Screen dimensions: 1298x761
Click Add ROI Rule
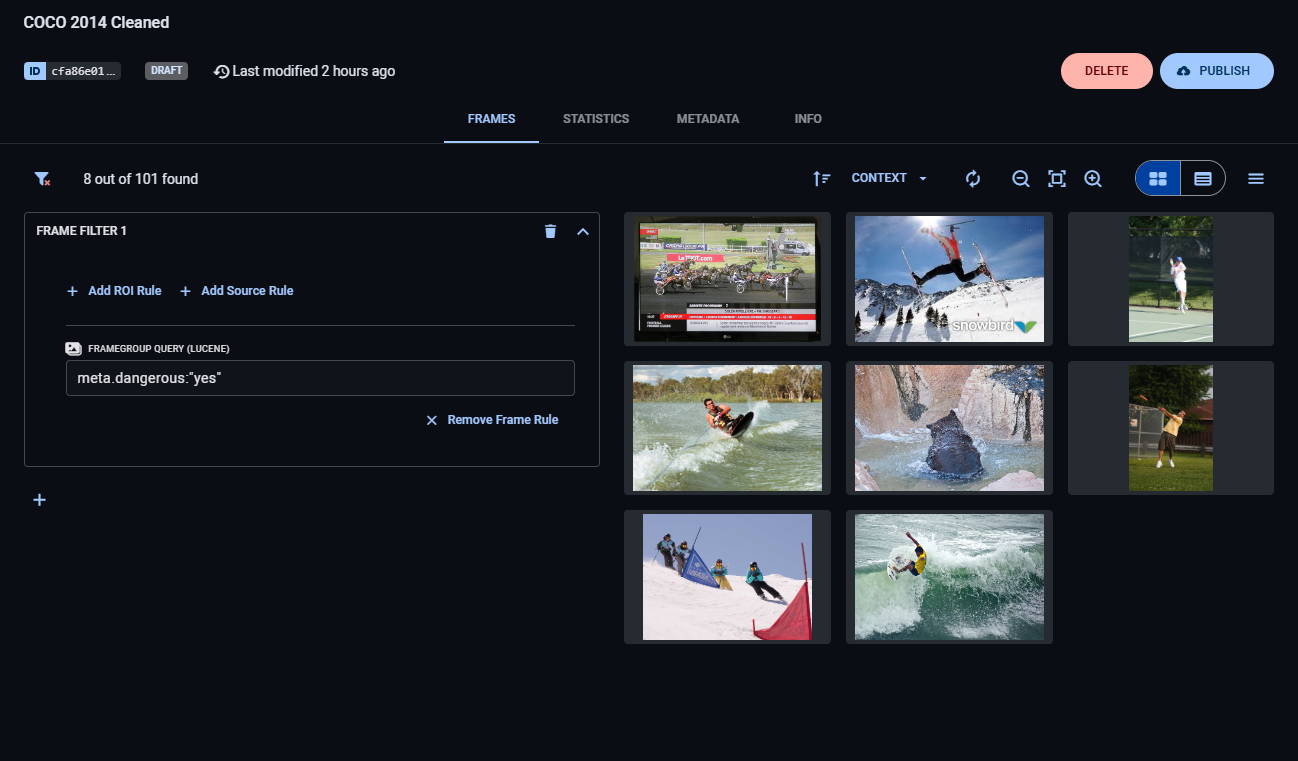tap(113, 290)
